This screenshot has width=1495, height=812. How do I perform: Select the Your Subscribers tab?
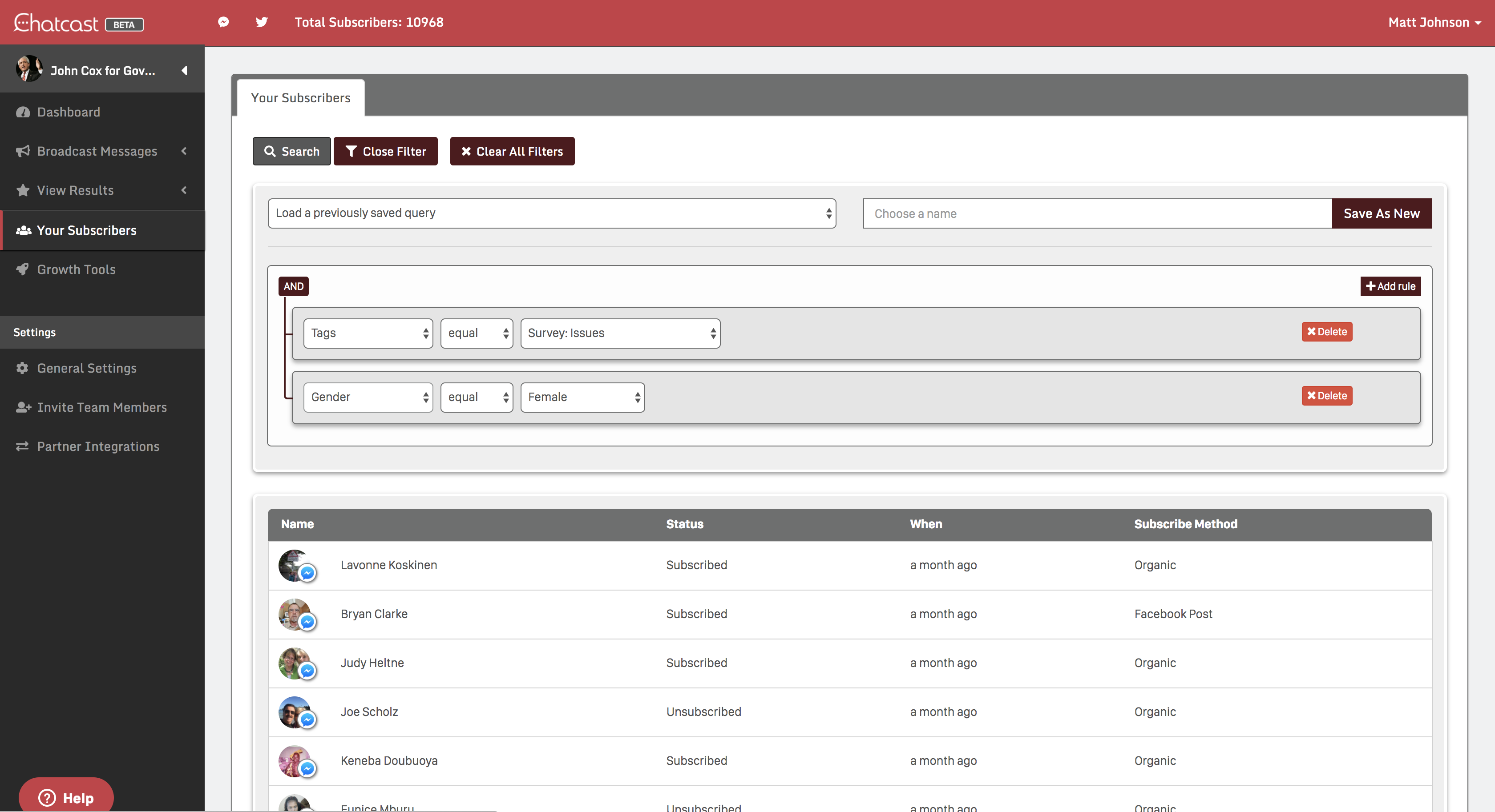[x=301, y=98]
